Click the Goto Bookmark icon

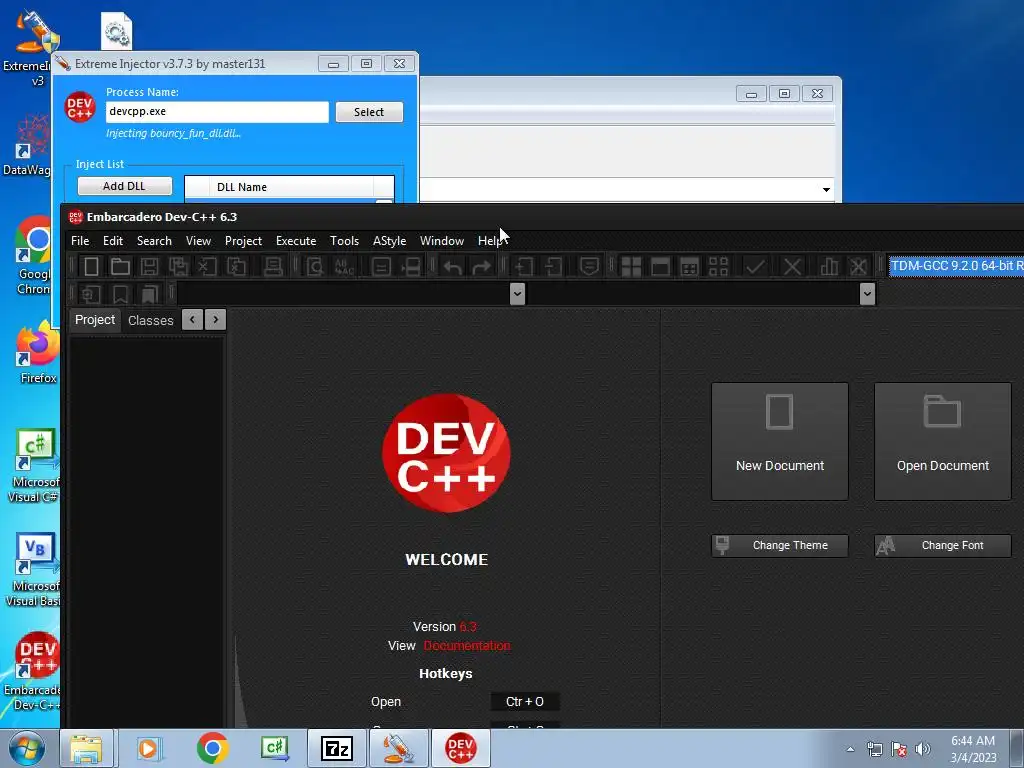(150, 294)
